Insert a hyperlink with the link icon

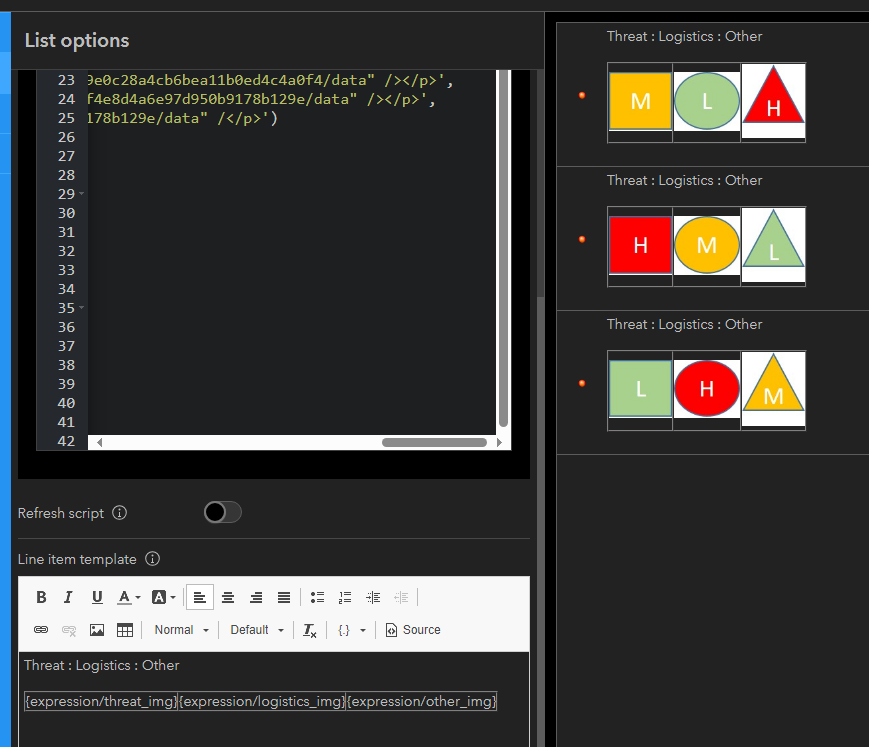[41, 630]
